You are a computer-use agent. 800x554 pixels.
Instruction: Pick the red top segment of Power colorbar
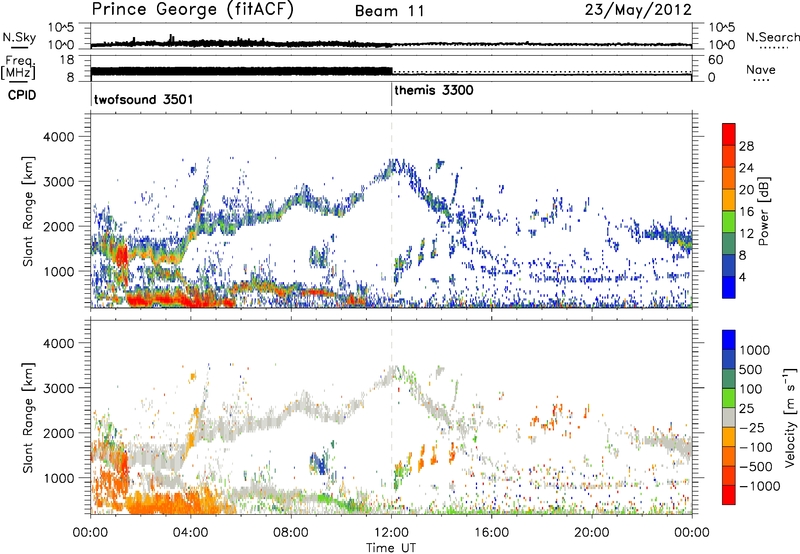[729, 134]
